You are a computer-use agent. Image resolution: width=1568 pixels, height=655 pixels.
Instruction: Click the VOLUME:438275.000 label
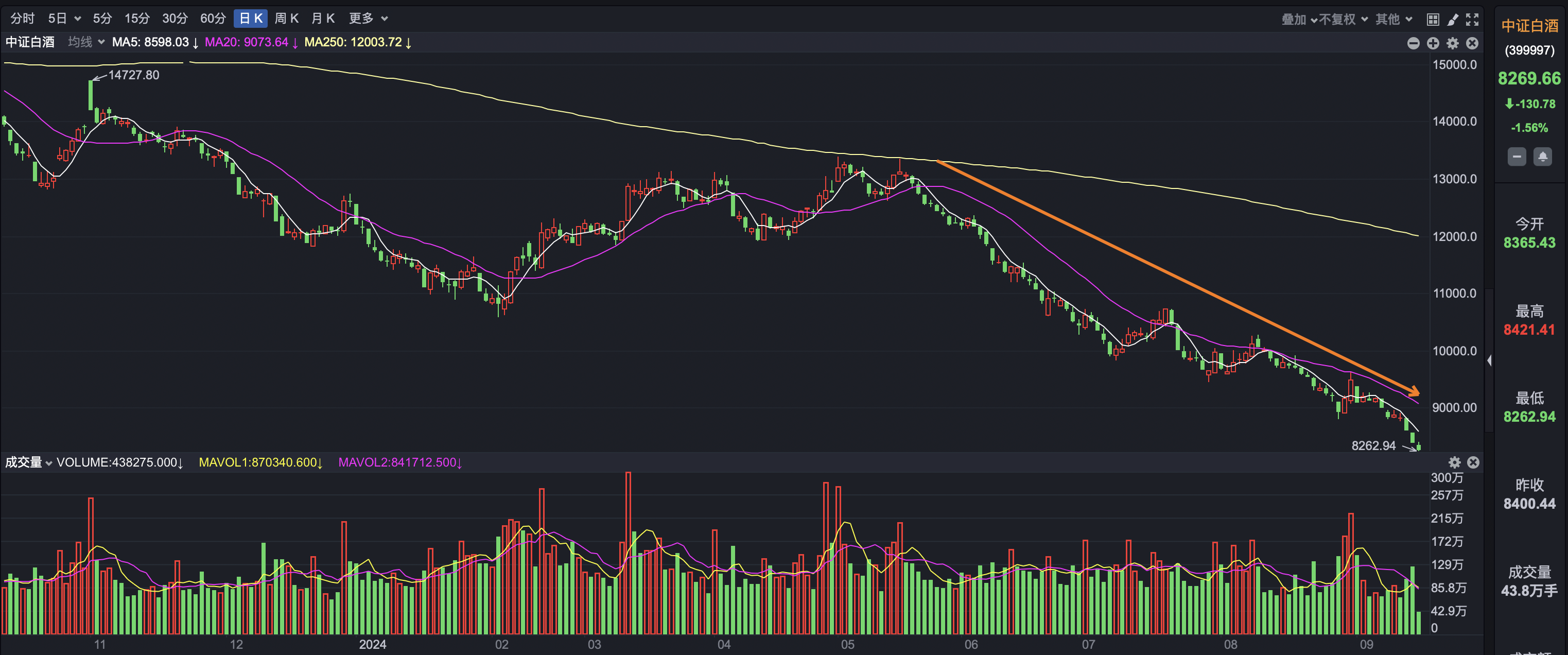pos(120,462)
